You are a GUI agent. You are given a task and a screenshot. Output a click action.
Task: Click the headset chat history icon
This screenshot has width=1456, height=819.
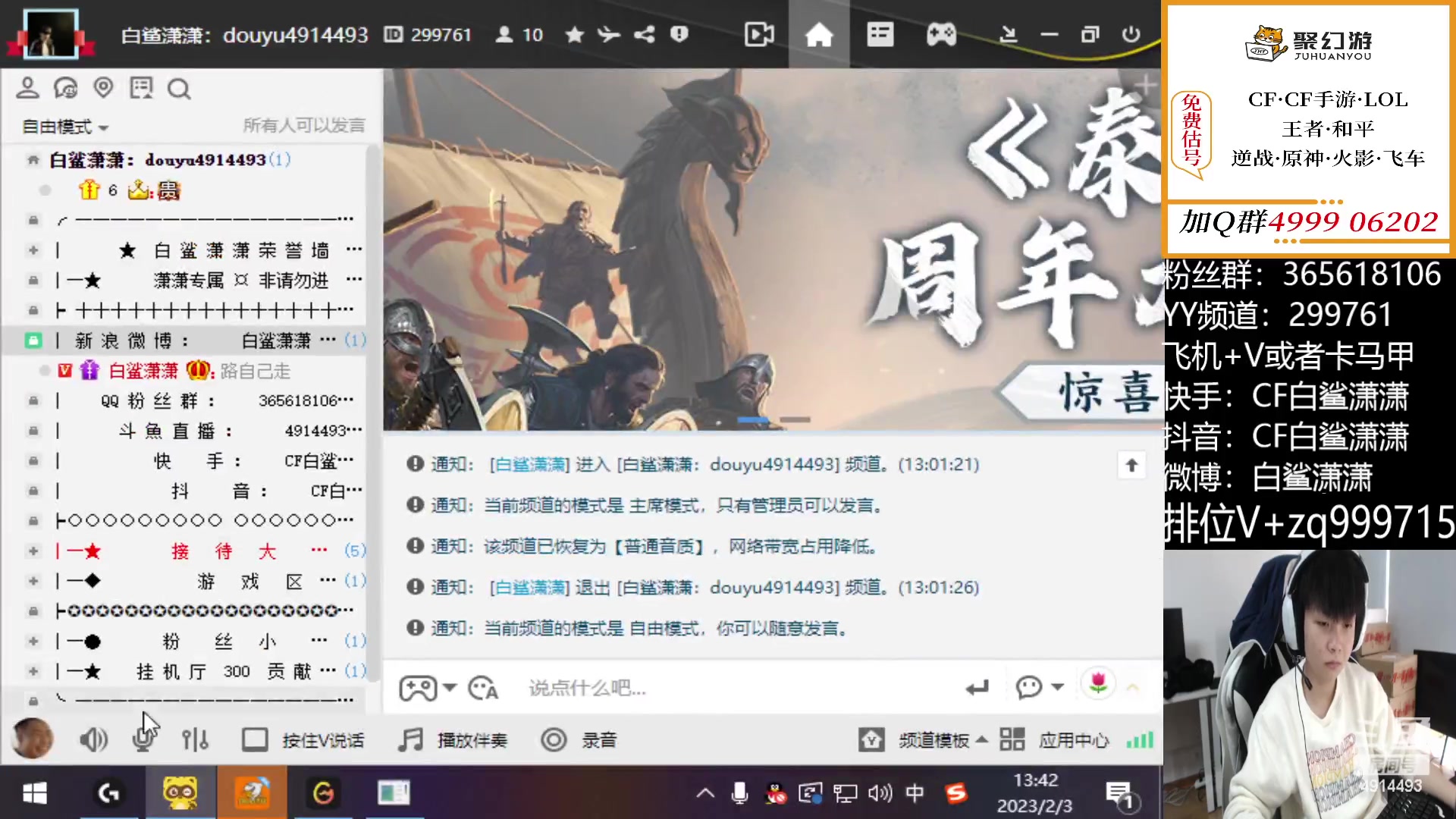point(65,89)
